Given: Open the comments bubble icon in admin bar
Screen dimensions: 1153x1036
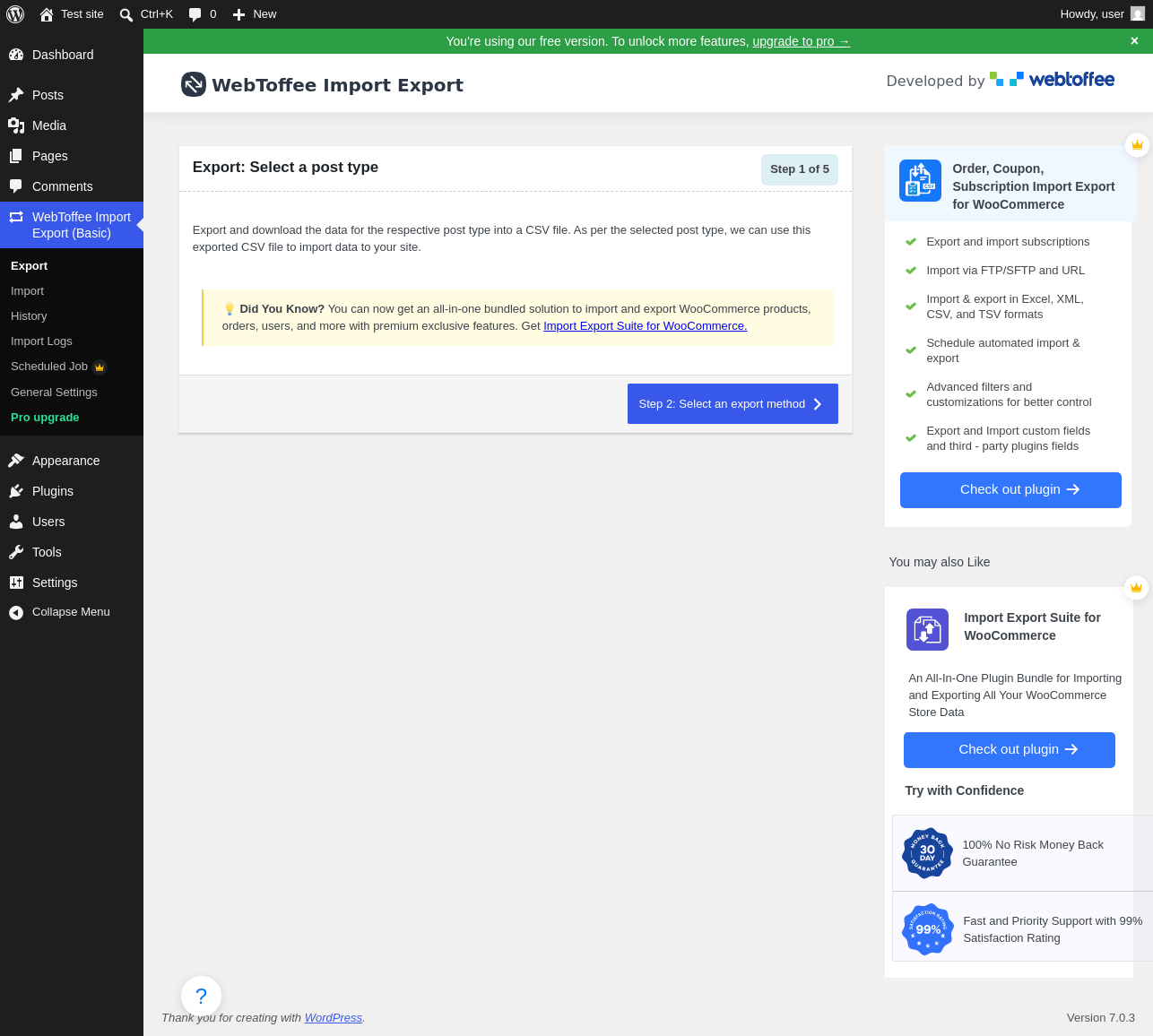Looking at the screenshot, I should point(195,14).
